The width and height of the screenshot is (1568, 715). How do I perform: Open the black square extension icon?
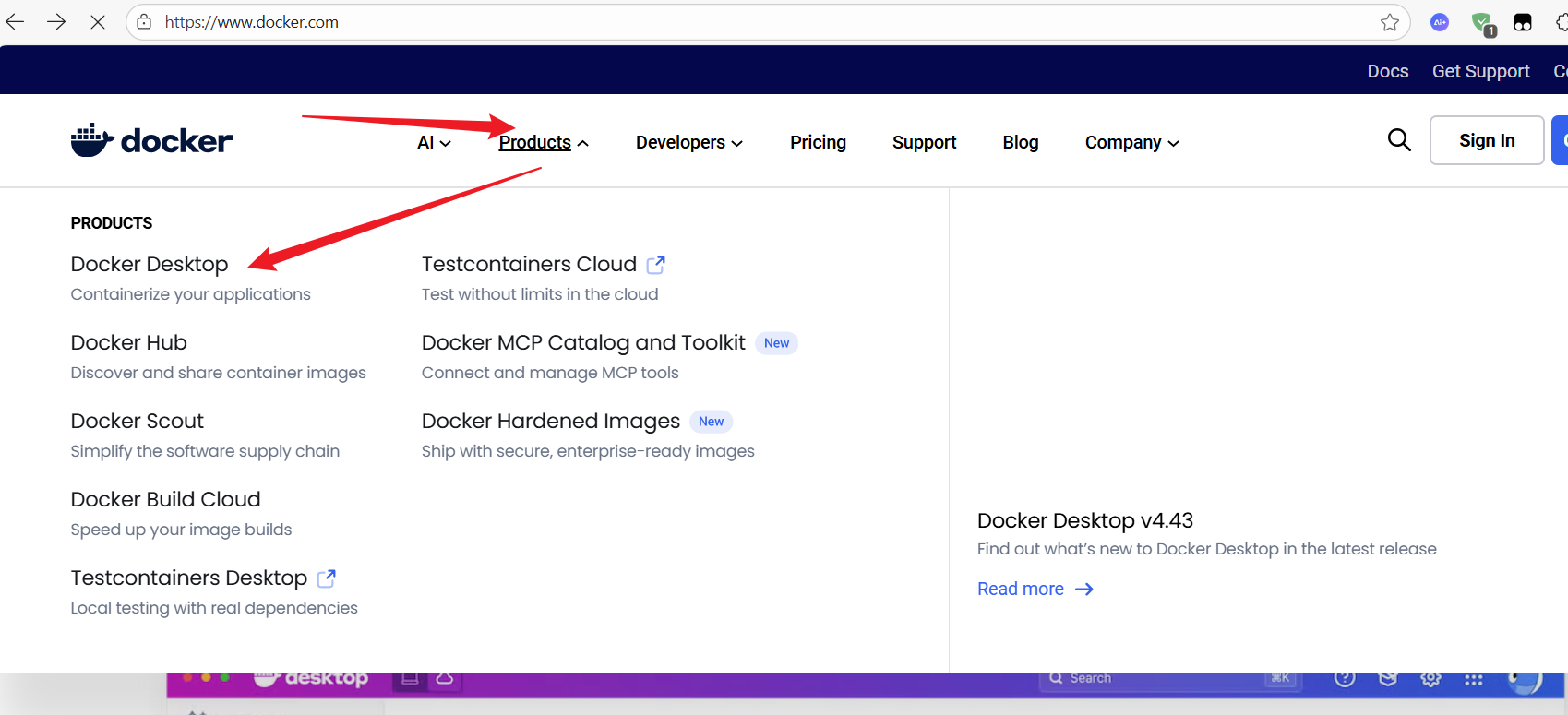1523,22
